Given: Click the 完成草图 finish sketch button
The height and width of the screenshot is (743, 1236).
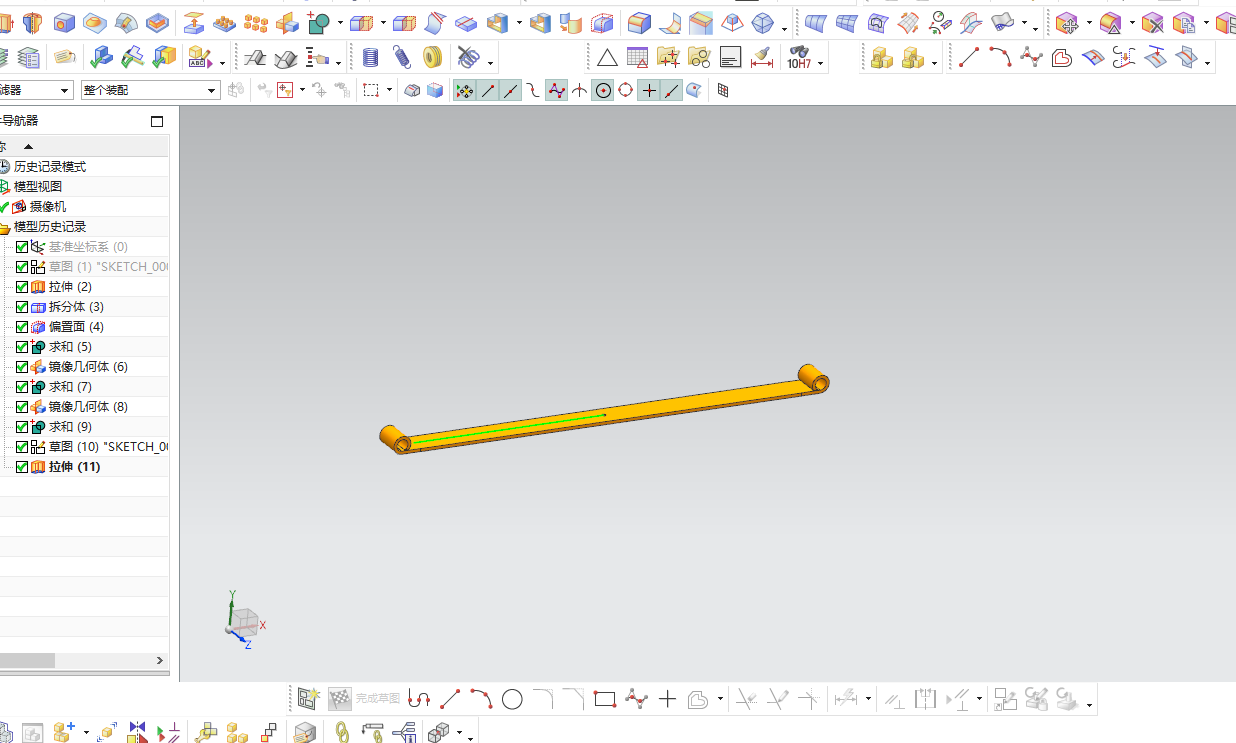Looking at the screenshot, I should pyautogui.click(x=366, y=699).
